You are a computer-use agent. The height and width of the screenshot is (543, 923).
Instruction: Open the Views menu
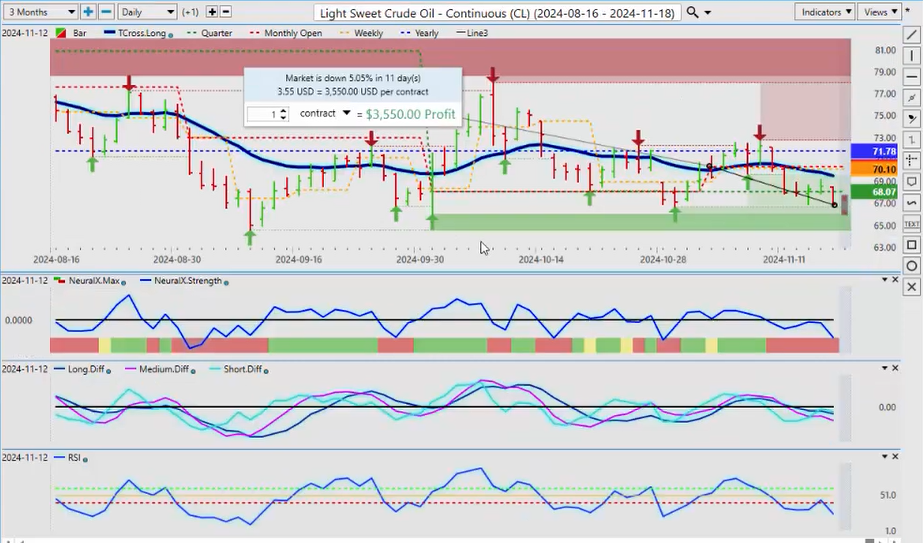(880, 12)
